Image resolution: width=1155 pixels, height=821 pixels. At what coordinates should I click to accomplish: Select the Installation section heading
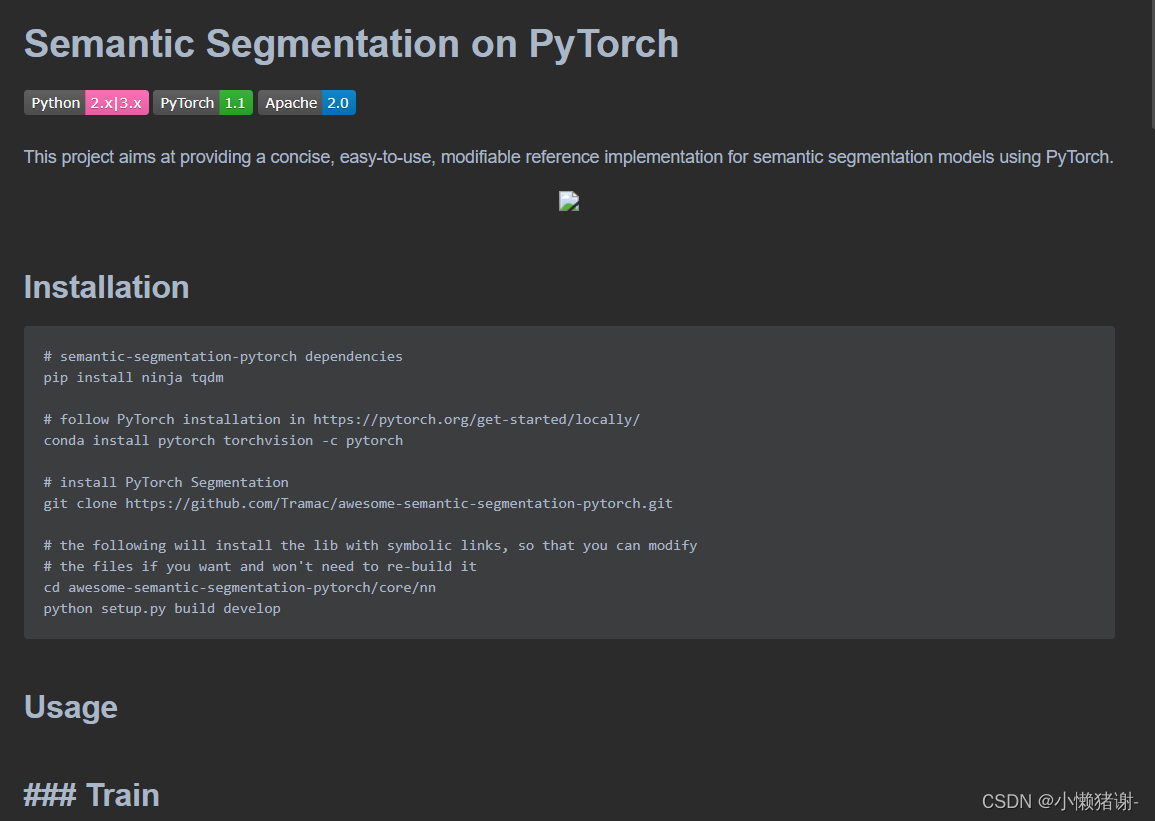107,287
